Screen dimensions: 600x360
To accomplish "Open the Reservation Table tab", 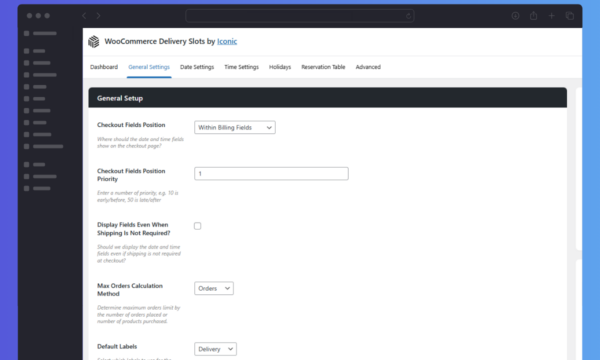I will point(323,67).
